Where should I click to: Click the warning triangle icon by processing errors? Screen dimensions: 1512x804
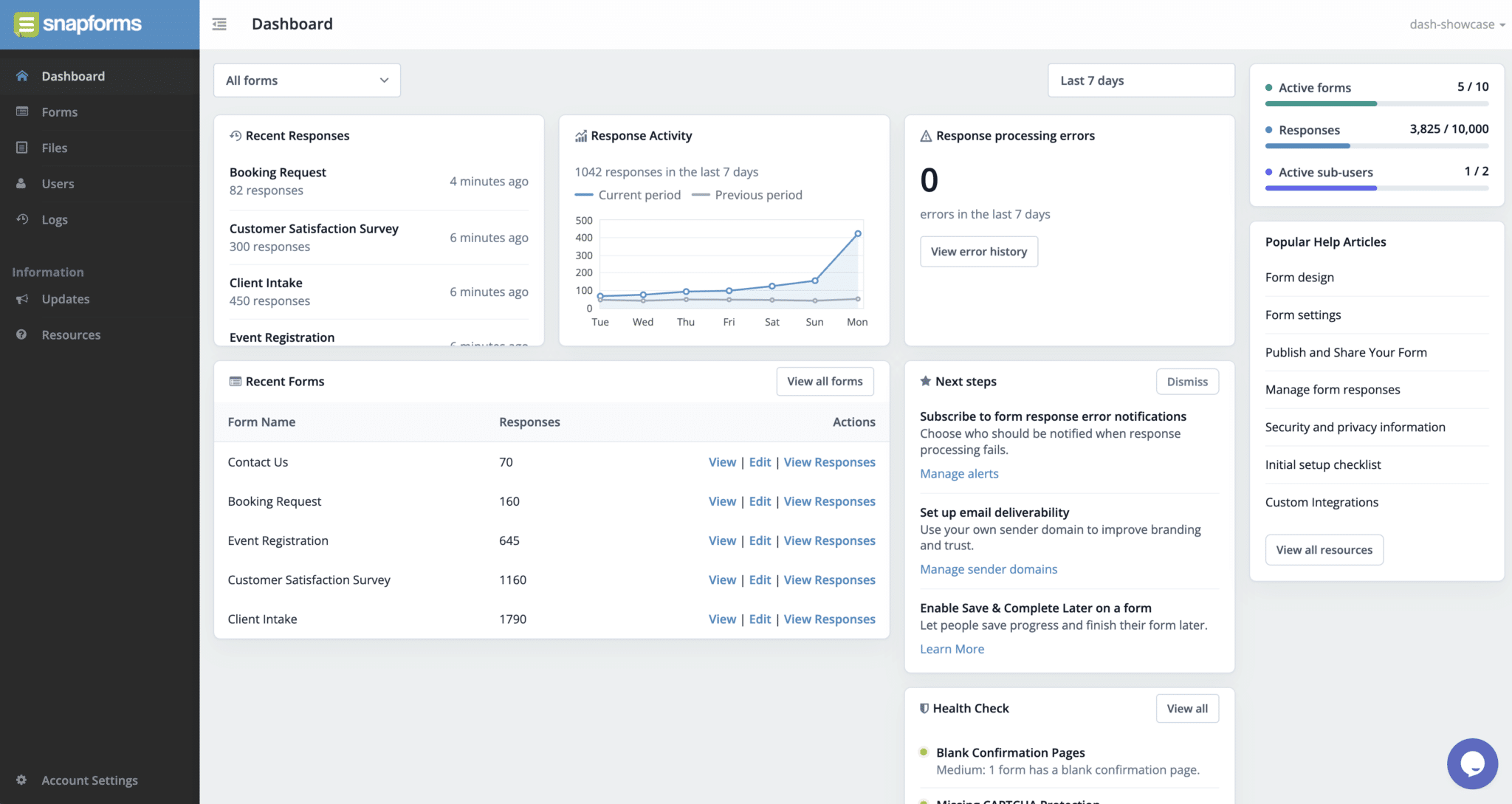click(926, 136)
